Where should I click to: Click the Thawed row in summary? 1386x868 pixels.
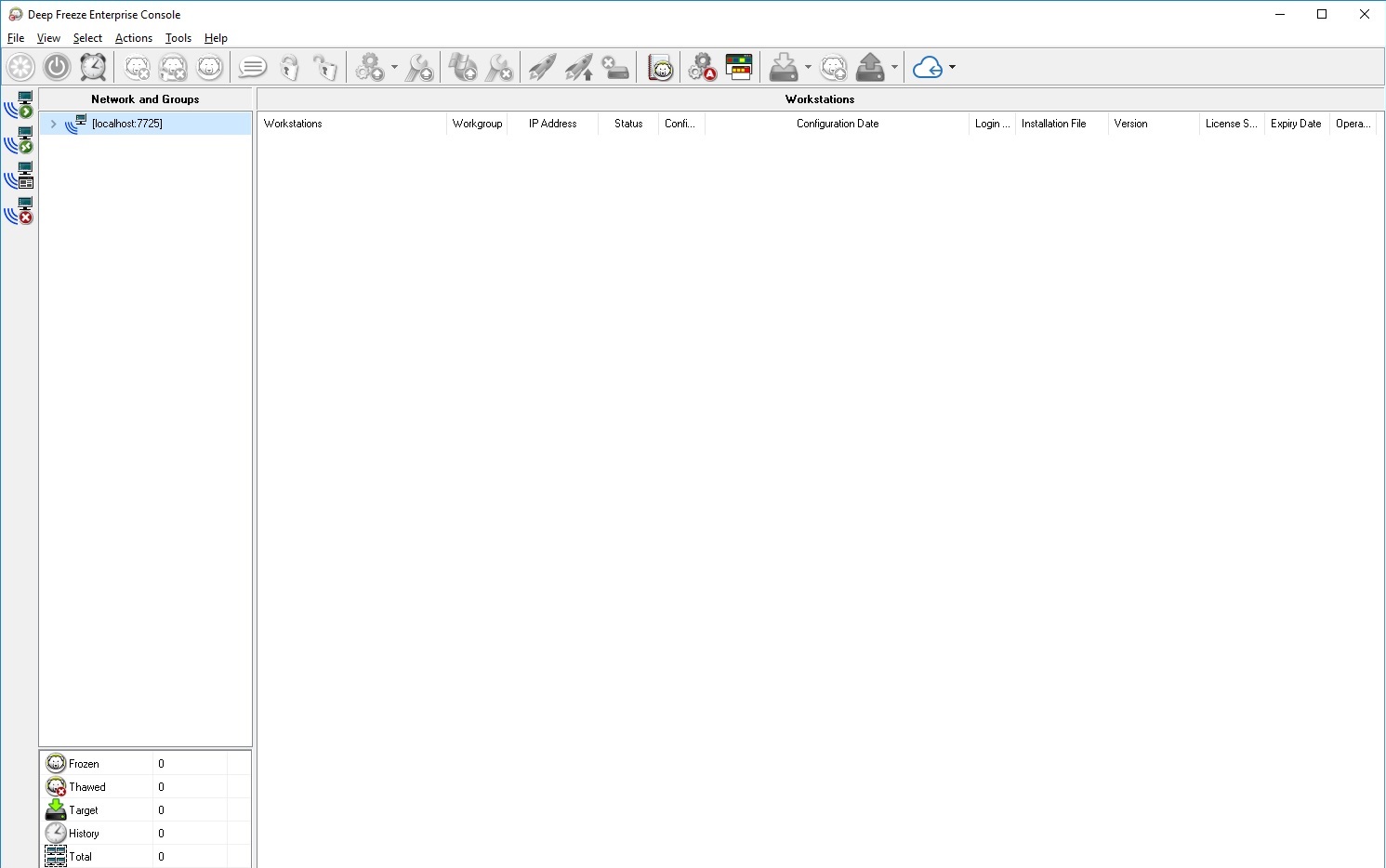(146, 786)
